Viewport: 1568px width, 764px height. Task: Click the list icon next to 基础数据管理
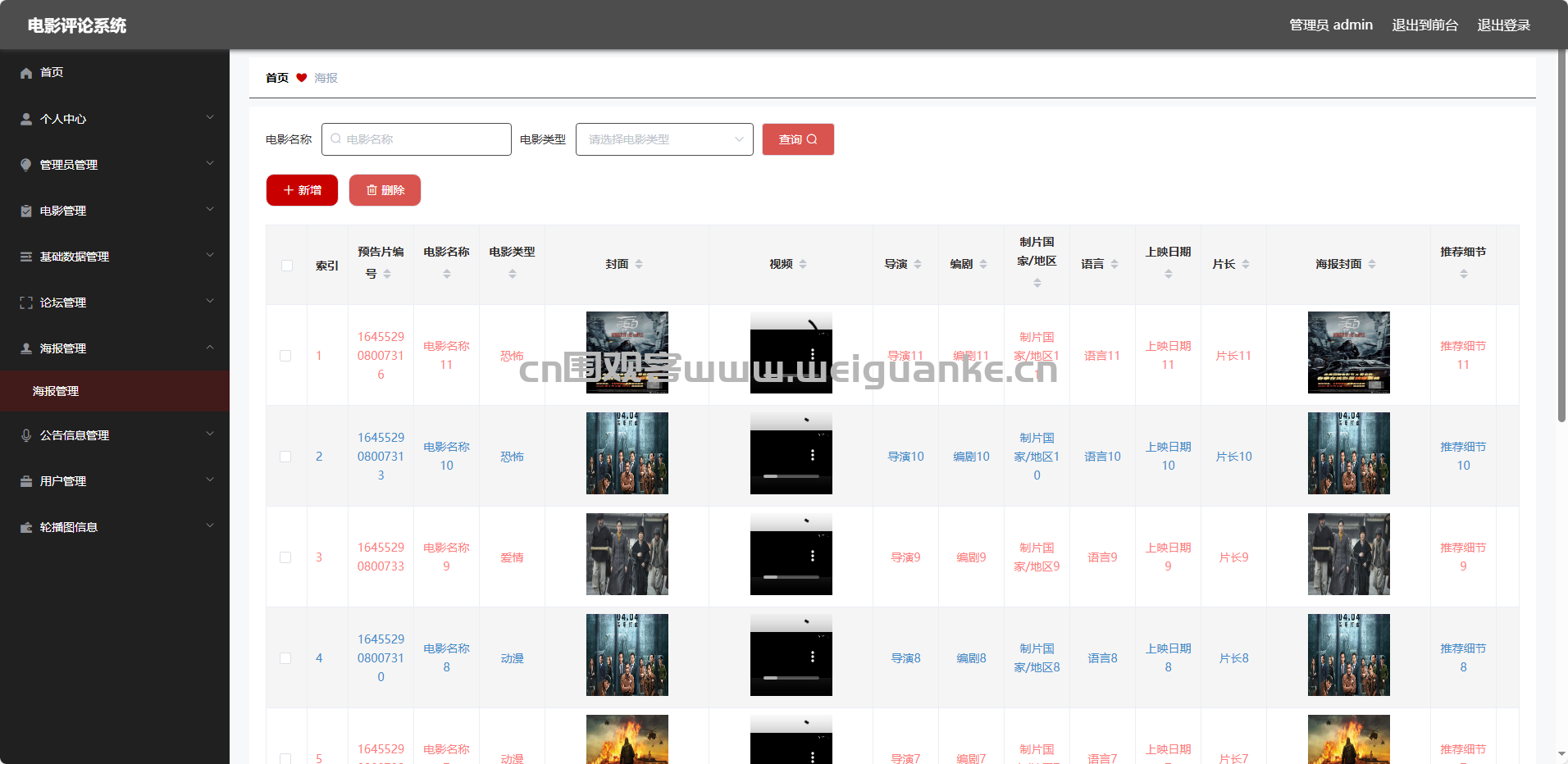tap(26, 257)
